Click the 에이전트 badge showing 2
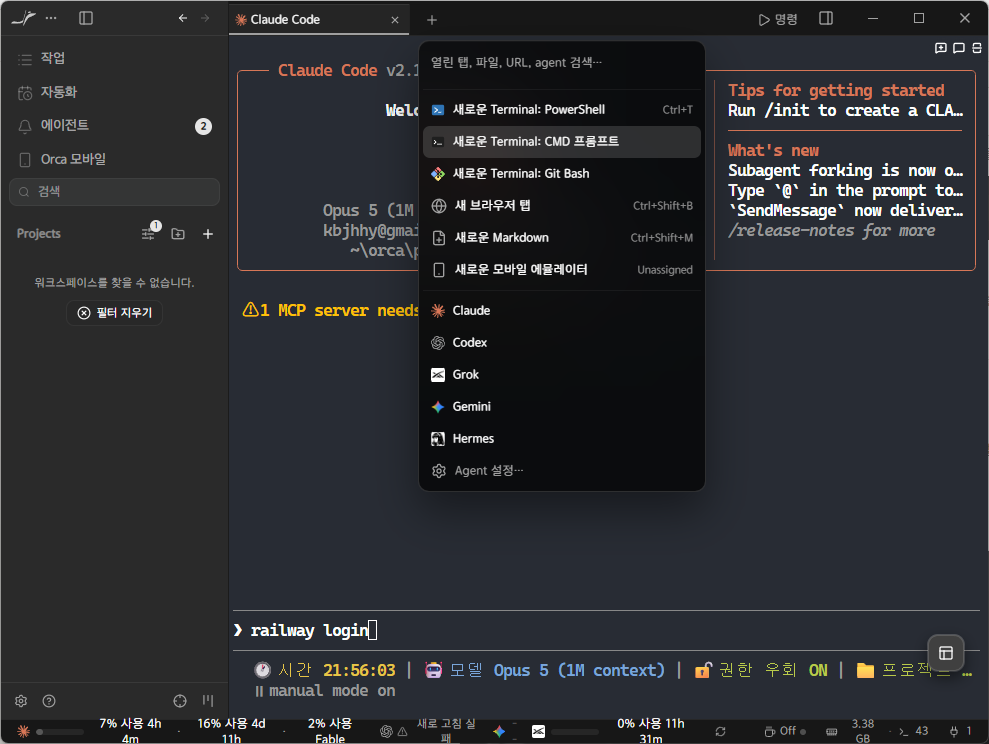 pos(203,126)
